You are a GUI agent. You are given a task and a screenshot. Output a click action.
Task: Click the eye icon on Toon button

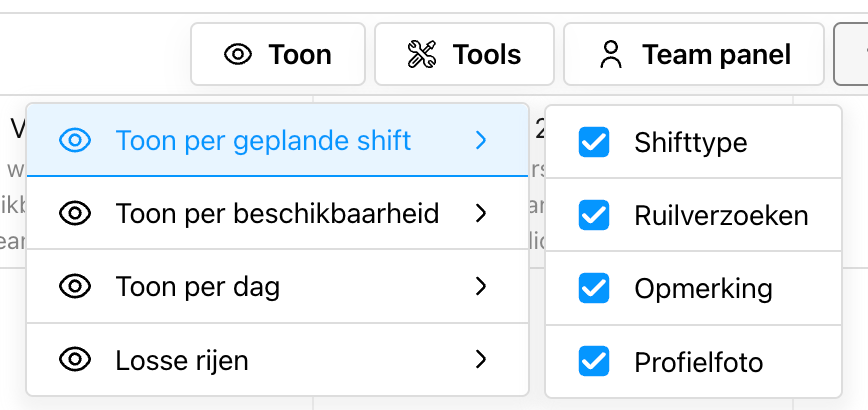click(238, 54)
